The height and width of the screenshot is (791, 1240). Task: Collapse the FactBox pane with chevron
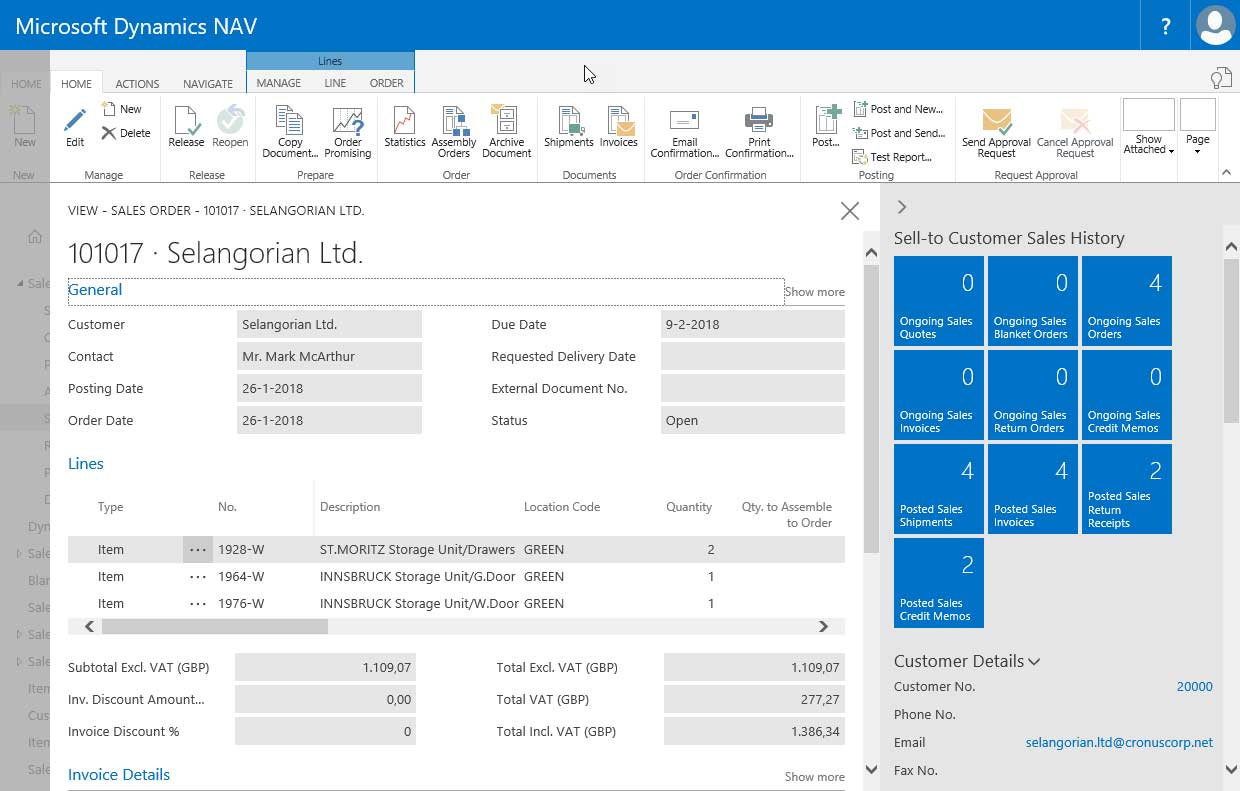click(902, 207)
